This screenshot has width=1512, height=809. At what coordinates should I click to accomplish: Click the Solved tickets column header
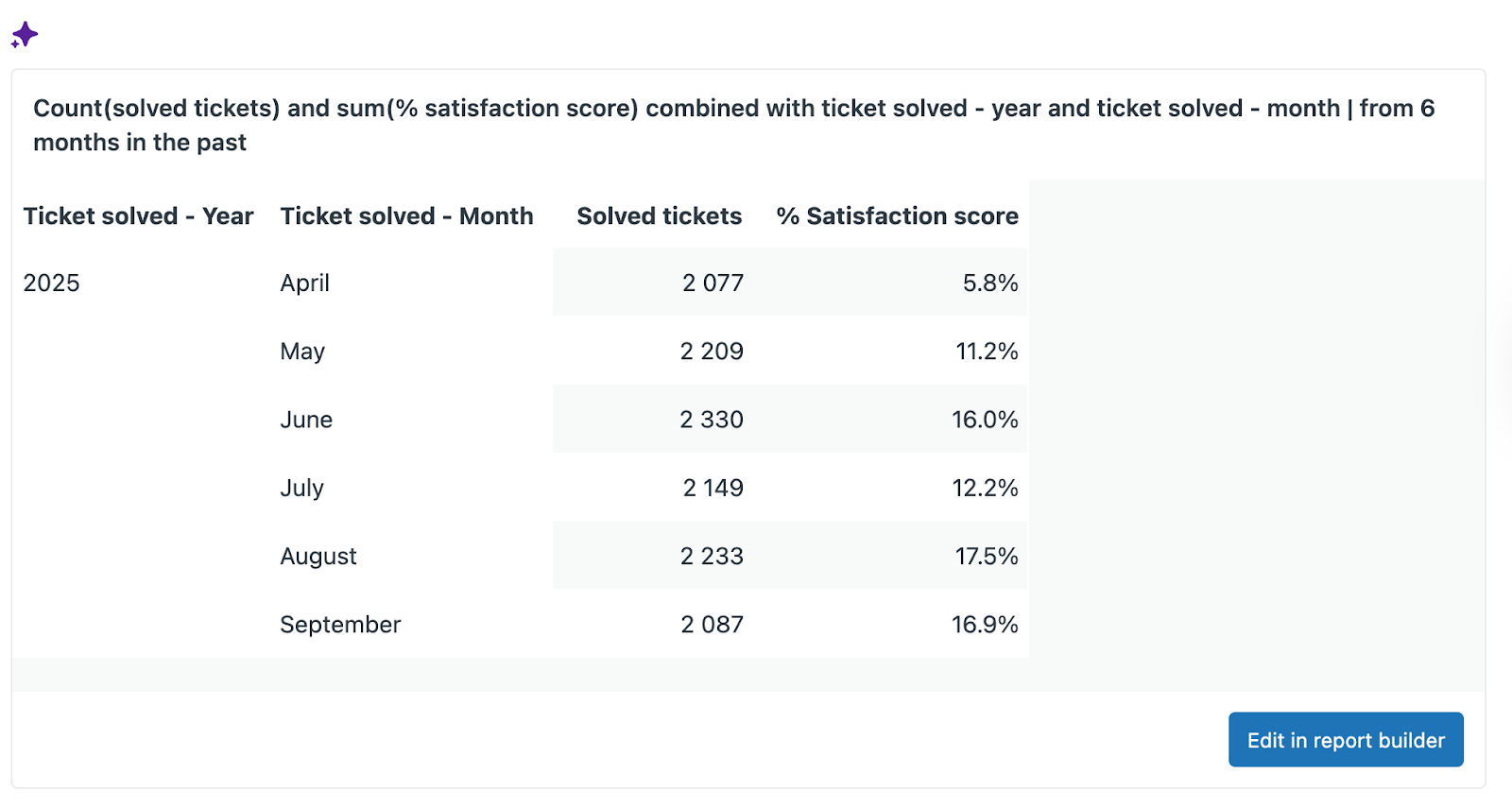[x=659, y=216]
